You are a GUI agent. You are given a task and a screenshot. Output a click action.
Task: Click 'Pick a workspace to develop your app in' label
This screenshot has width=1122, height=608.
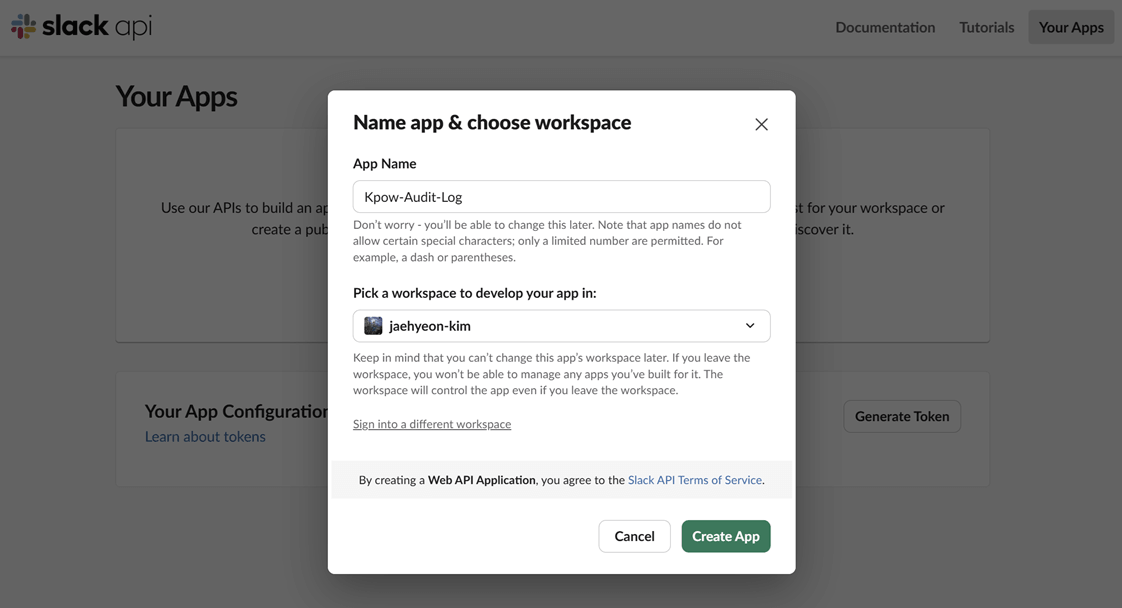pyautogui.click(x=474, y=293)
